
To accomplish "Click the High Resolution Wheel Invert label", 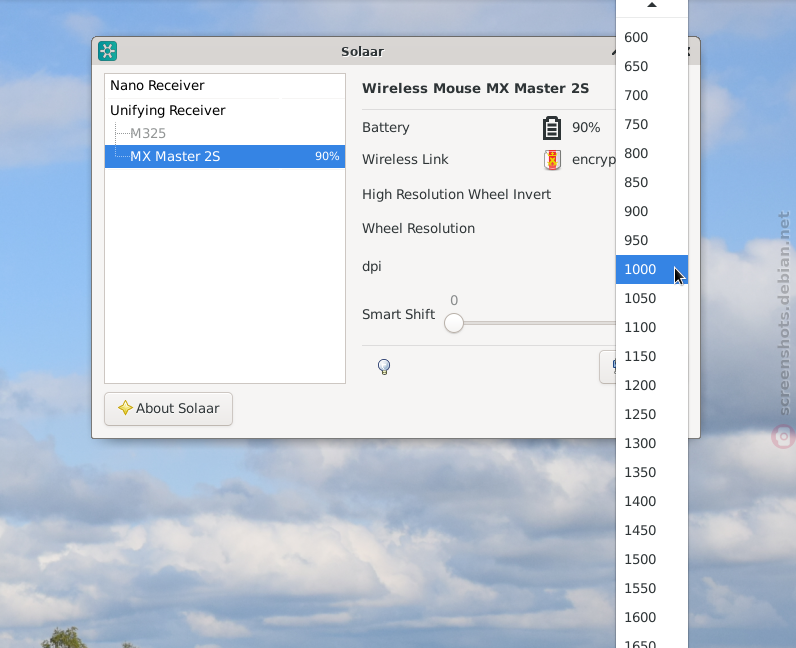I will 456,195.
